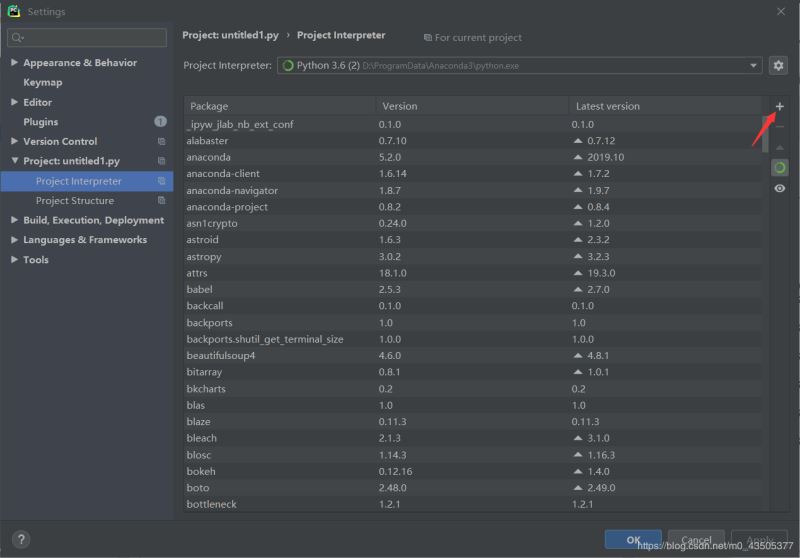Select the _ipyw_jlab_nb_ext_conf package row
800x558 pixels.
pyautogui.click(x=473, y=124)
